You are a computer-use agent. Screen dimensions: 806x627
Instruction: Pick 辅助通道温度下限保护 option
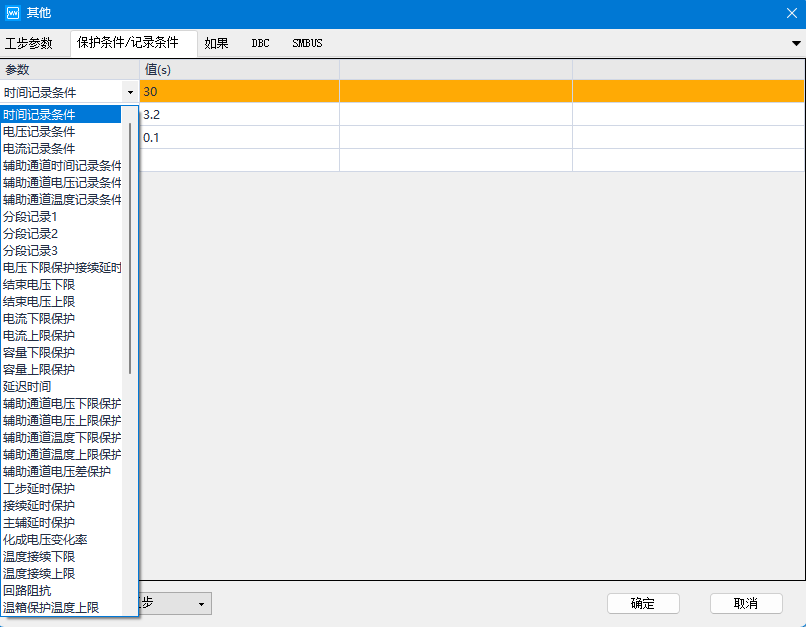coord(61,437)
